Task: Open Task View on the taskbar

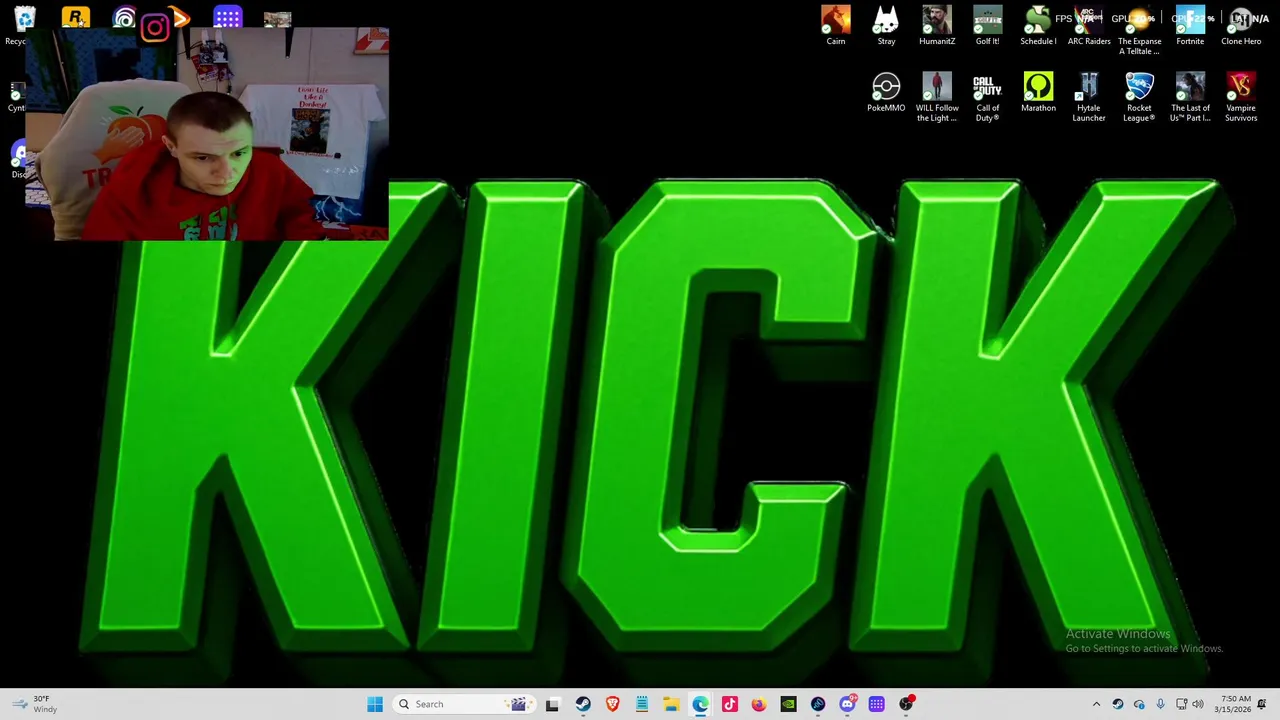Action: 552,704
